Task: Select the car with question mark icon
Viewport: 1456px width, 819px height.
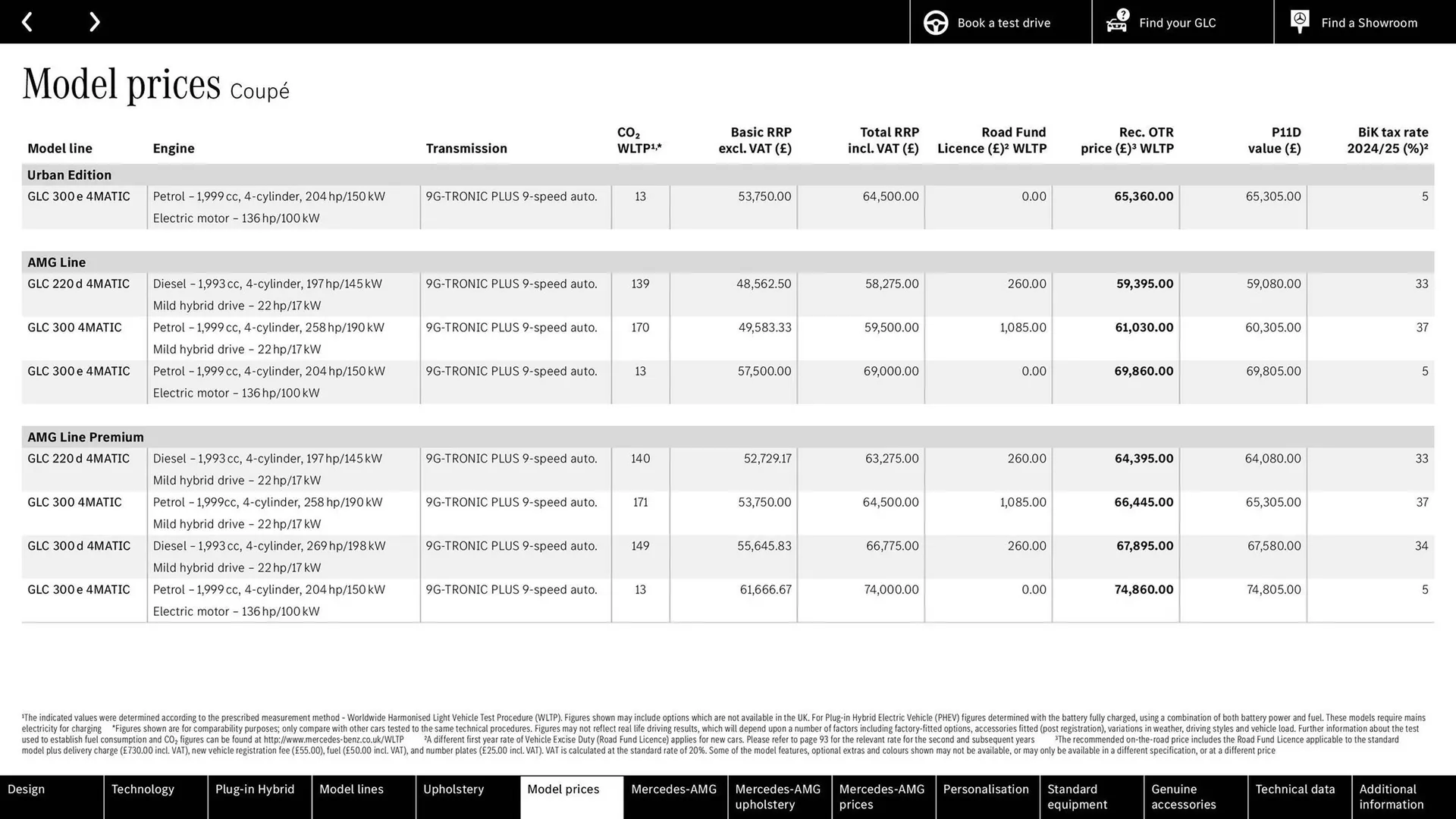Action: [1116, 22]
